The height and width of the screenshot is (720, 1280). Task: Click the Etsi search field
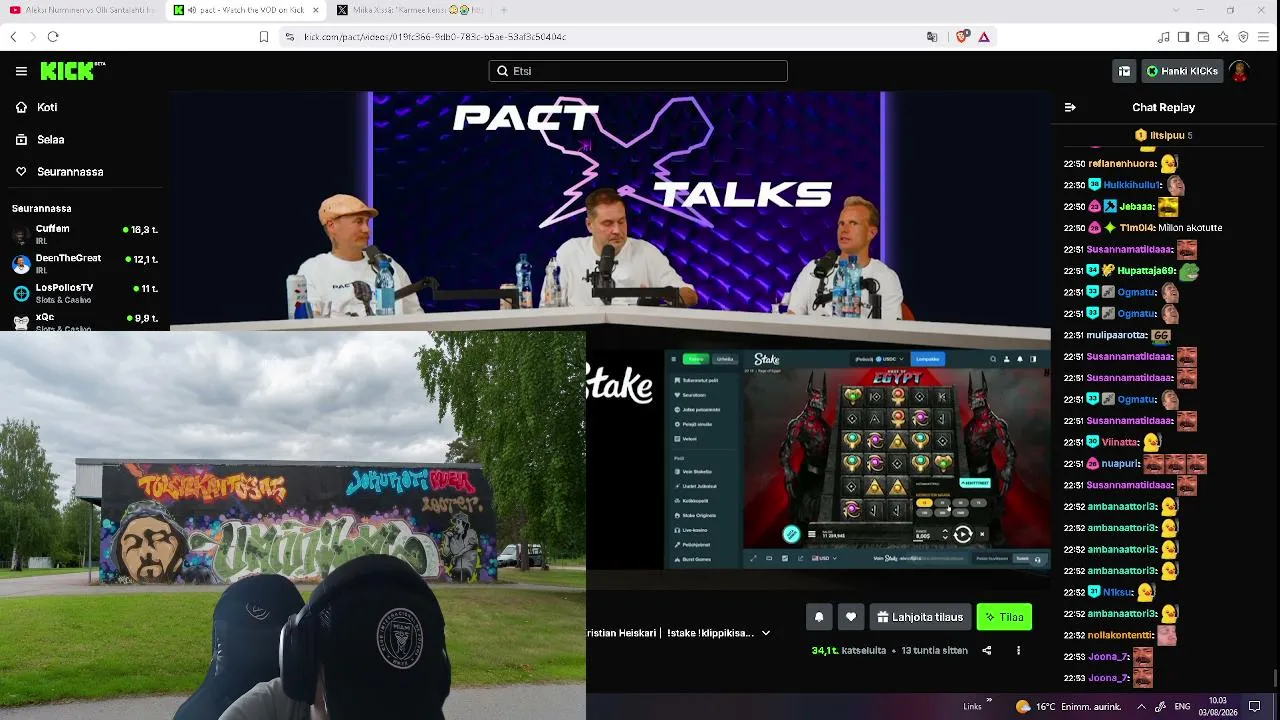click(x=638, y=71)
